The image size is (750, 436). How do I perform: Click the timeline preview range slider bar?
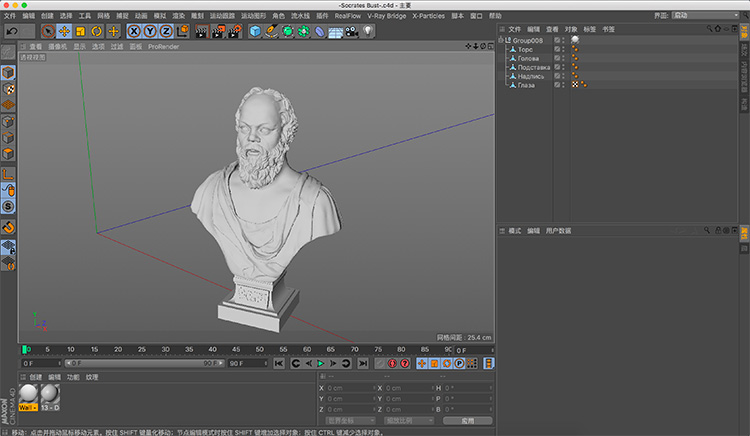[144, 363]
